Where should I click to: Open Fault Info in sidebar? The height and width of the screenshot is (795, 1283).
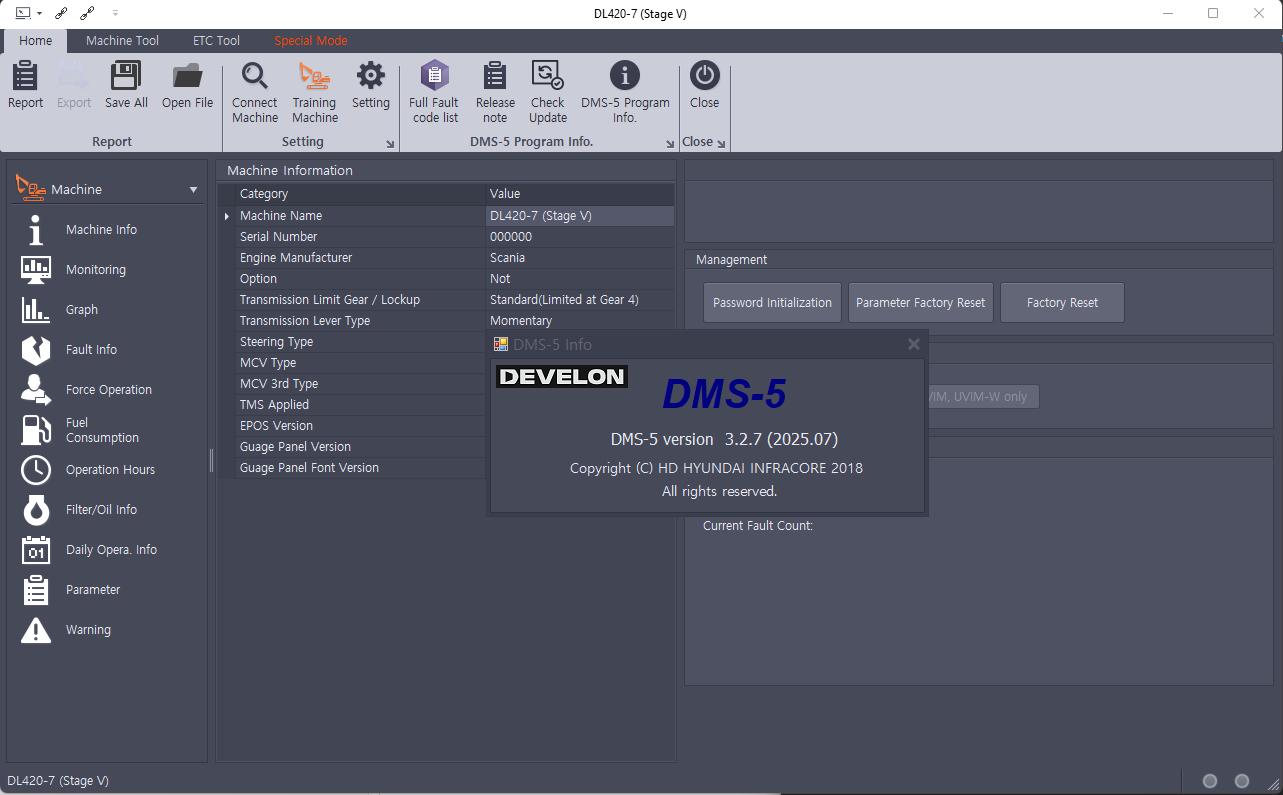coord(91,350)
